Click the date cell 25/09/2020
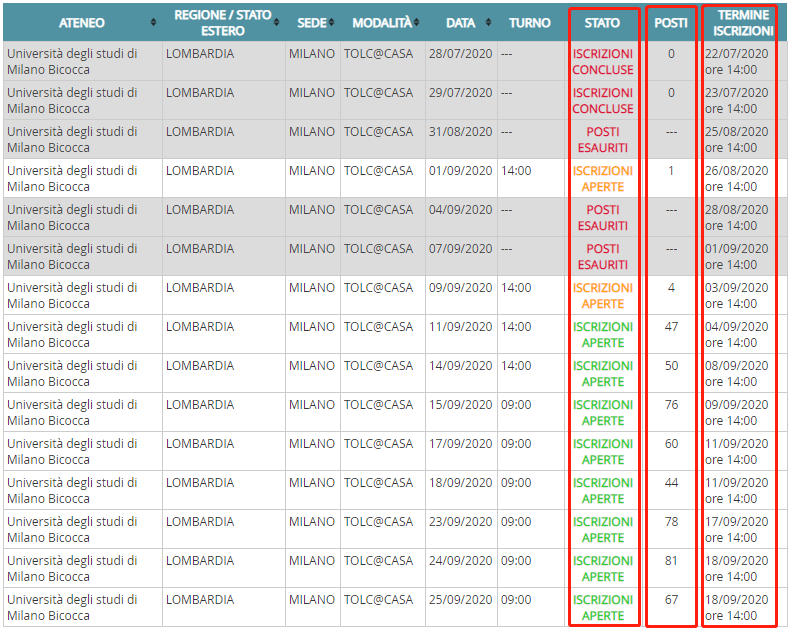Viewport: 789px width, 630px height. (460, 600)
